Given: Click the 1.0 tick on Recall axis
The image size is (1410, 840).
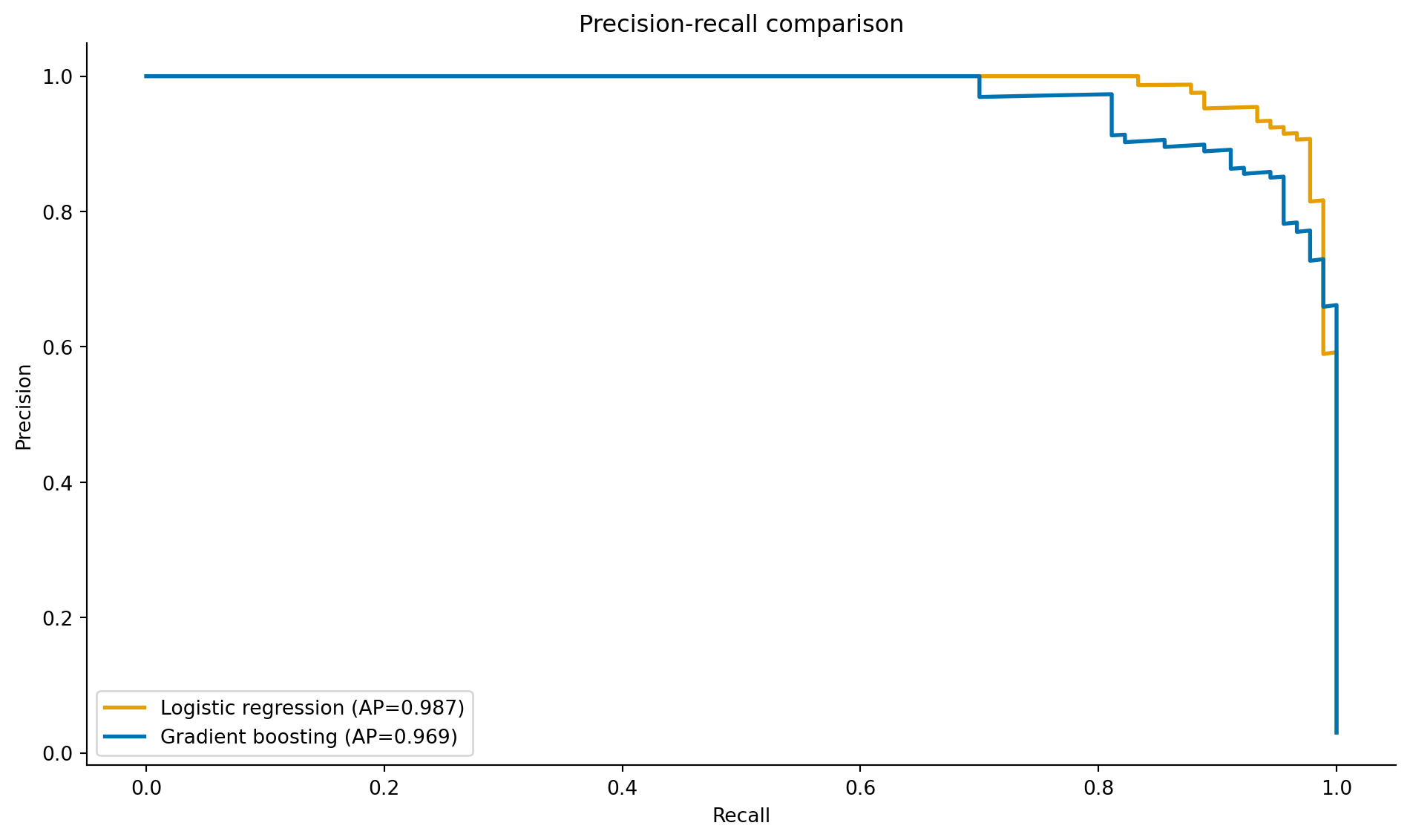Looking at the screenshot, I should (x=1337, y=787).
